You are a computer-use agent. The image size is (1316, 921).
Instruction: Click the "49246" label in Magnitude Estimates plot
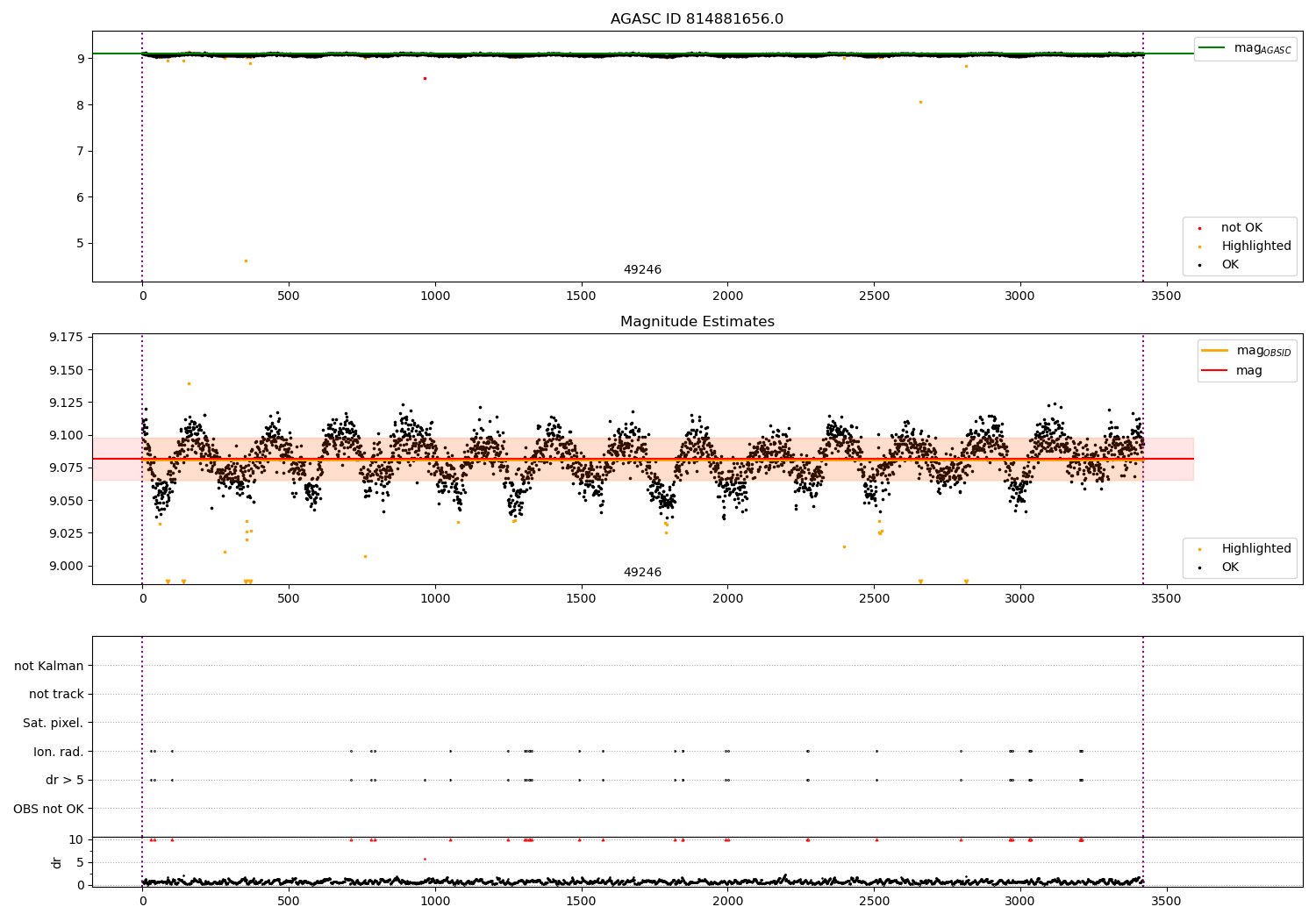point(642,573)
